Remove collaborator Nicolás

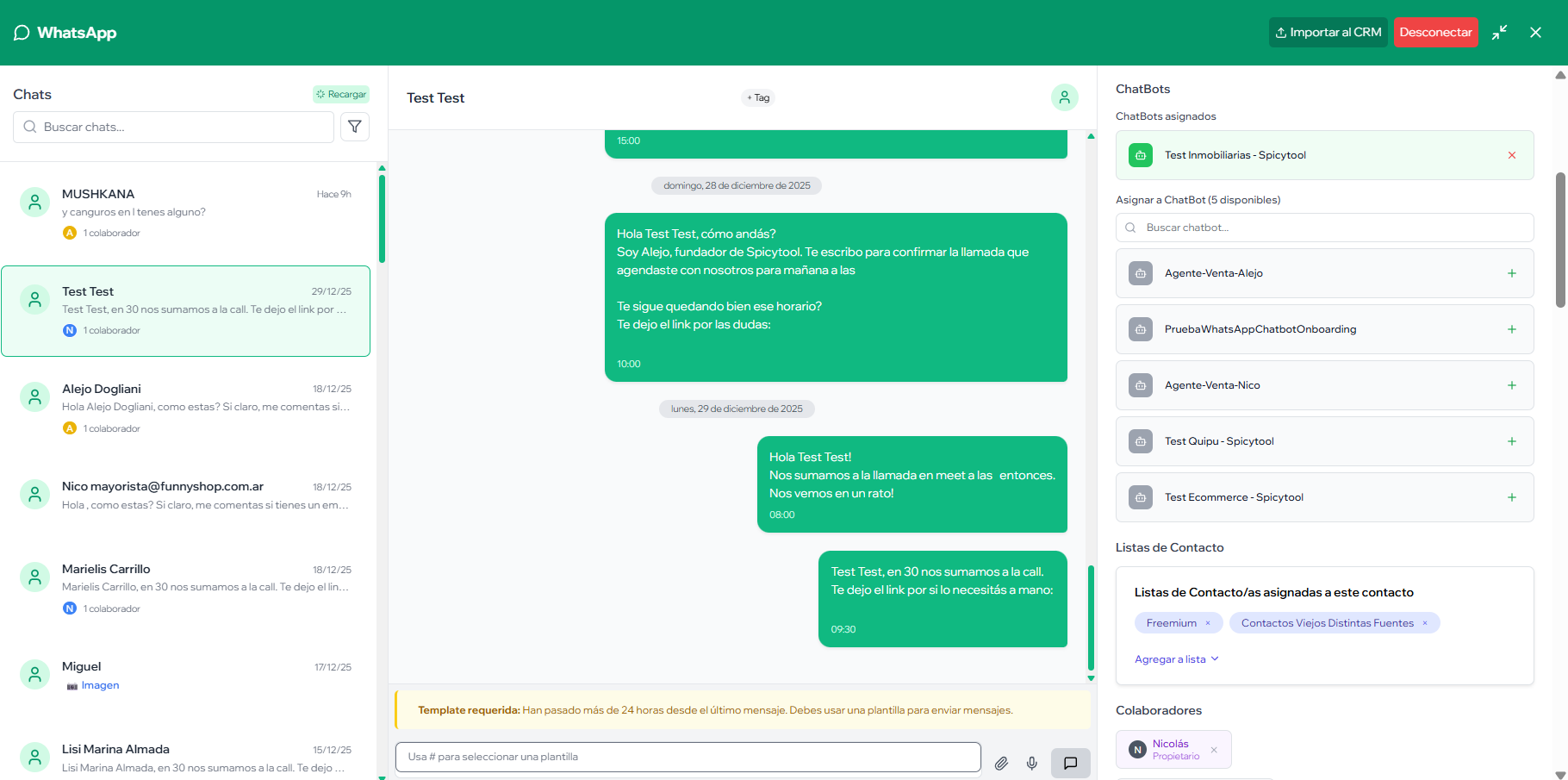click(1214, 750)
